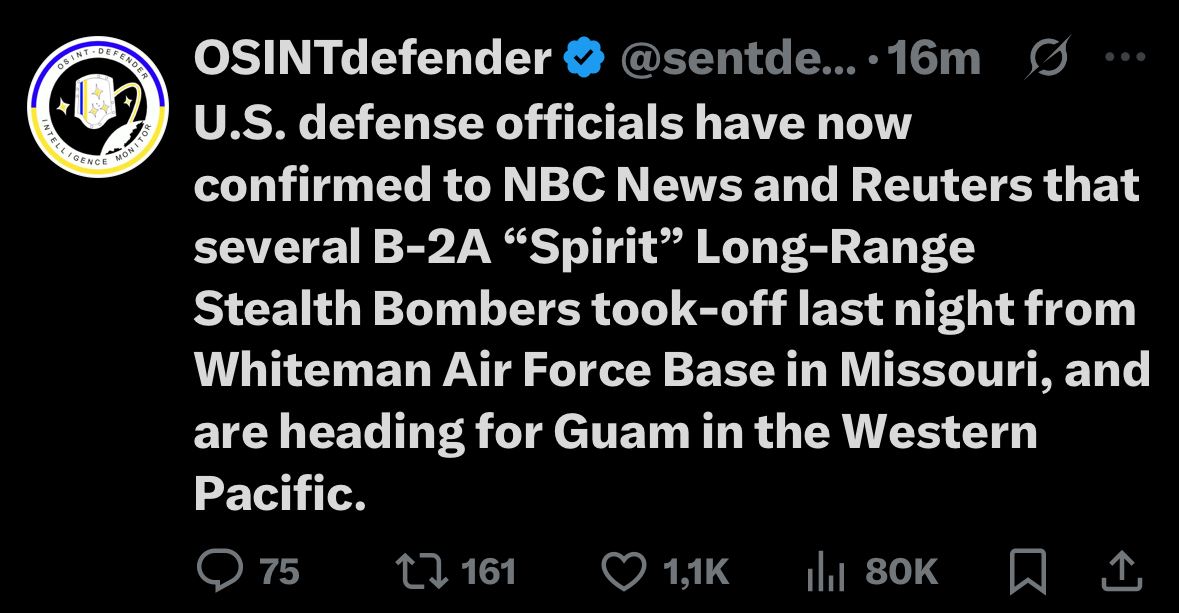
Task: Click the 1,1K likes count
Action: coord(696,572)
